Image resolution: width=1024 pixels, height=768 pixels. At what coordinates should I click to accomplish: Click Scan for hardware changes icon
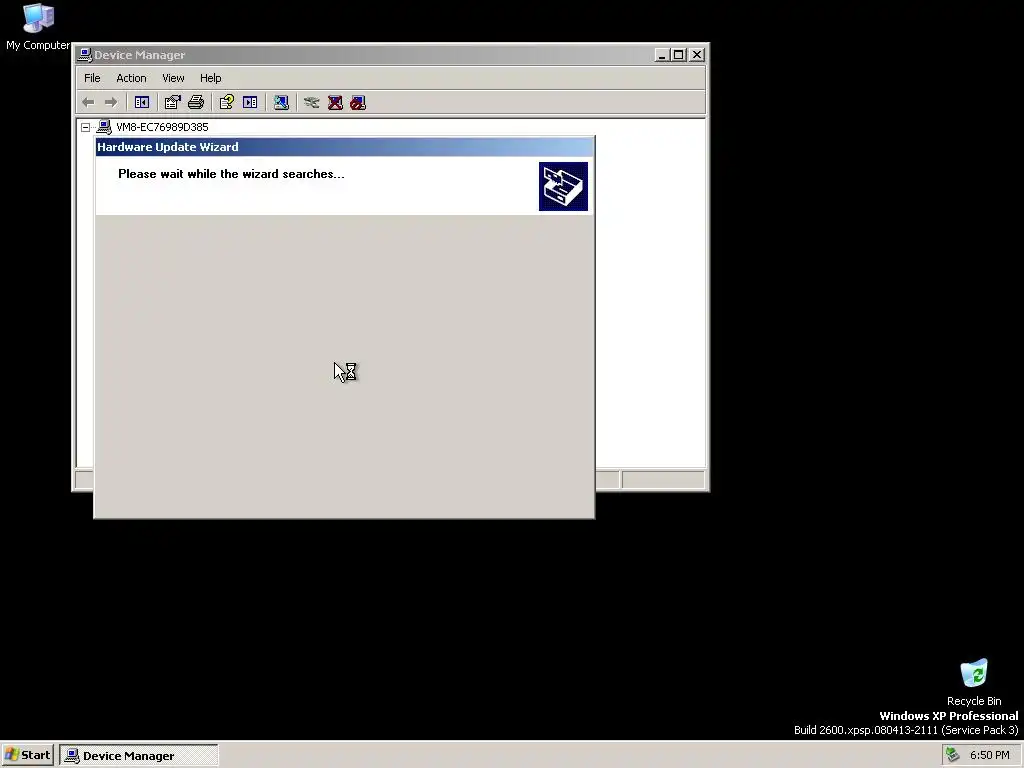[281, 103]
